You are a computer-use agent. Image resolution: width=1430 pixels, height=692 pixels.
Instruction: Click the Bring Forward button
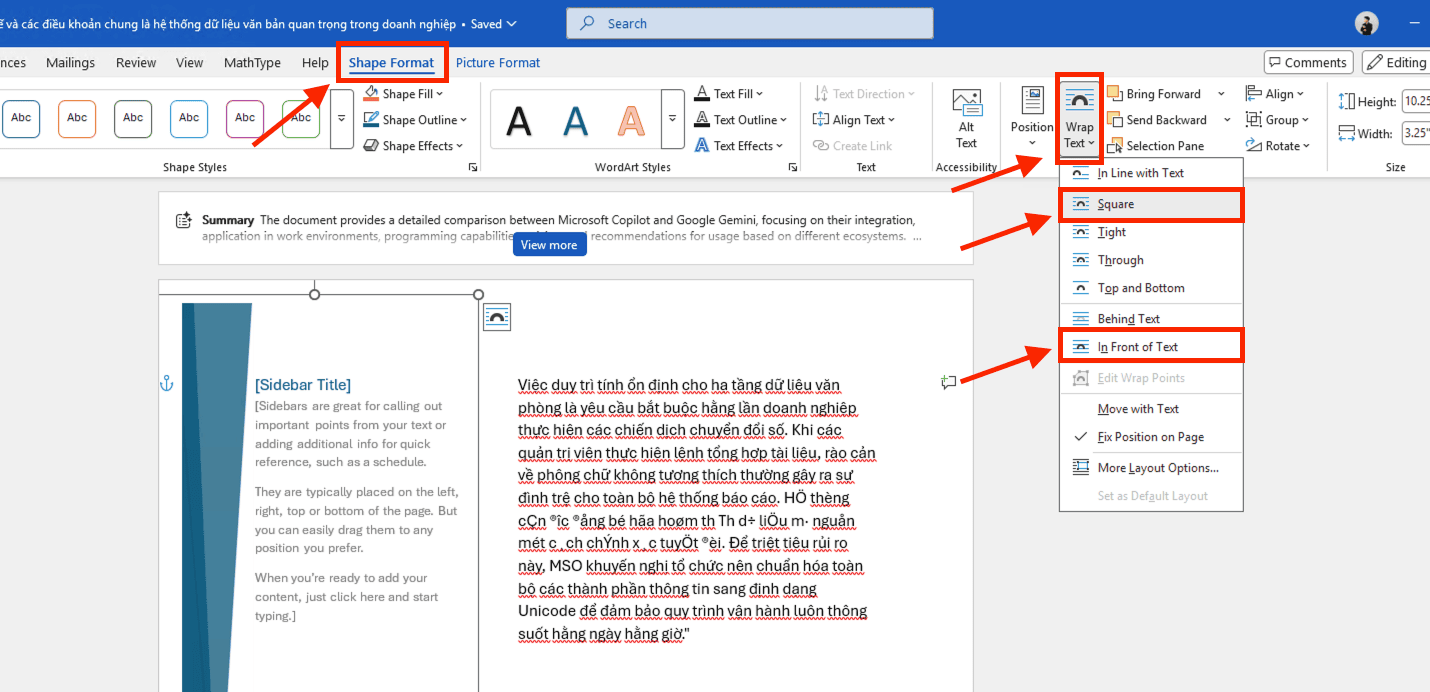point(1154,94)
